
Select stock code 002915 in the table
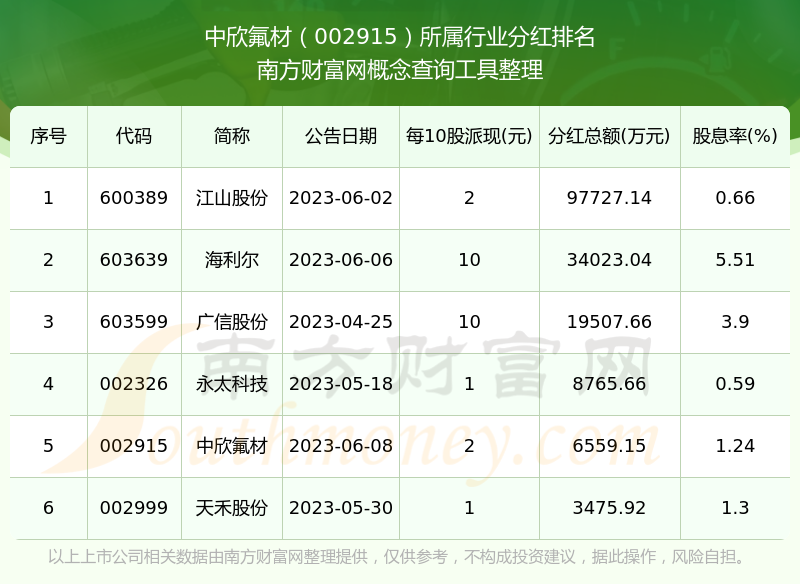134,446
